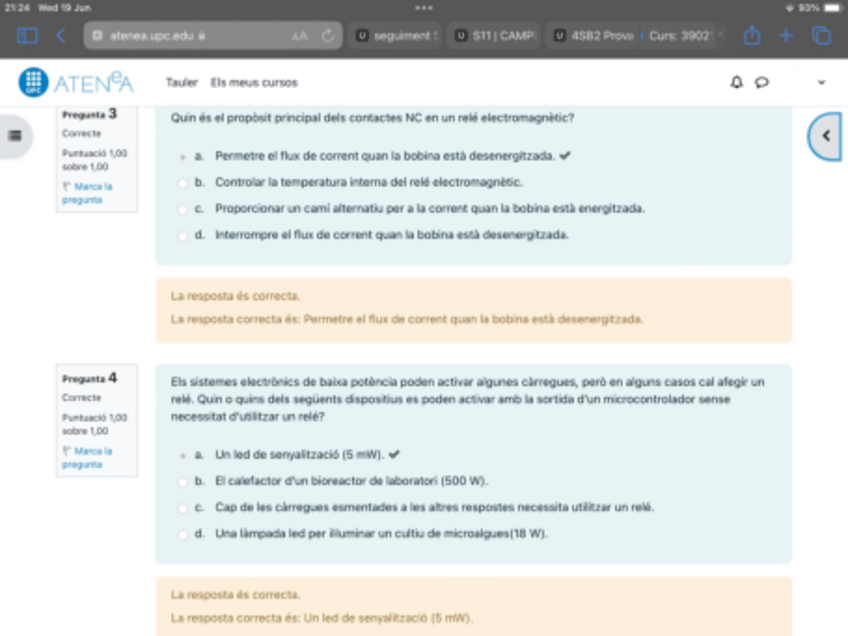Click the question text 'Quin és el propòsit principal'

coord(372,118)
